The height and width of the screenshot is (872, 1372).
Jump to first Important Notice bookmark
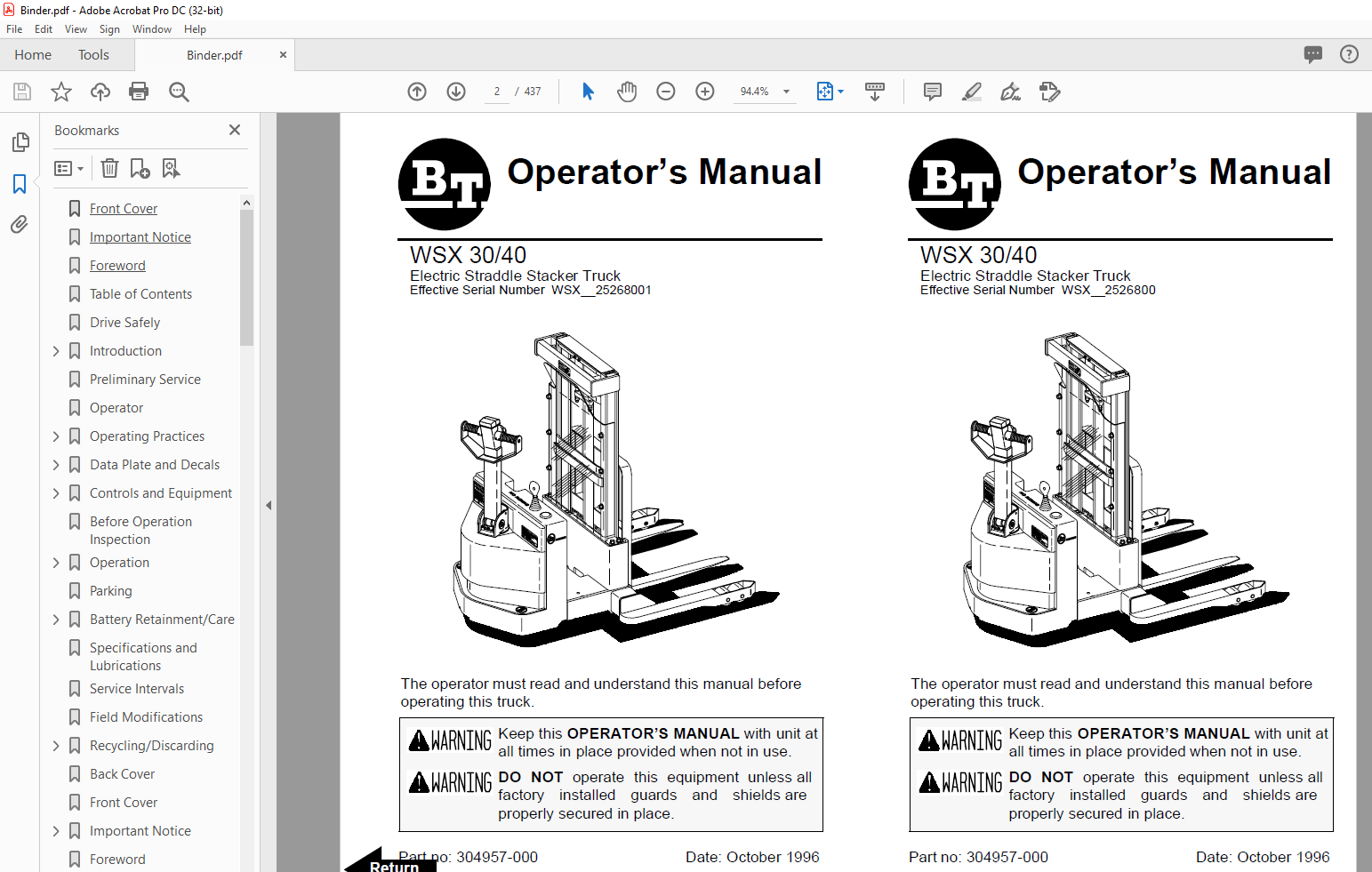click(140, 237)
